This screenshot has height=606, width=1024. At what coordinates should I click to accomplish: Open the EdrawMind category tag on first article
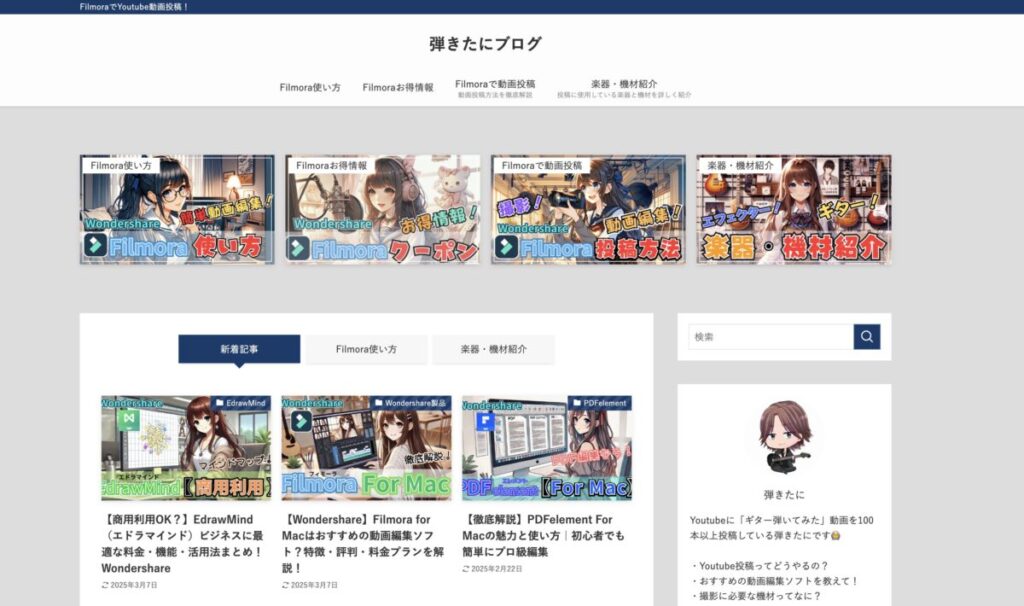(240, 403)
